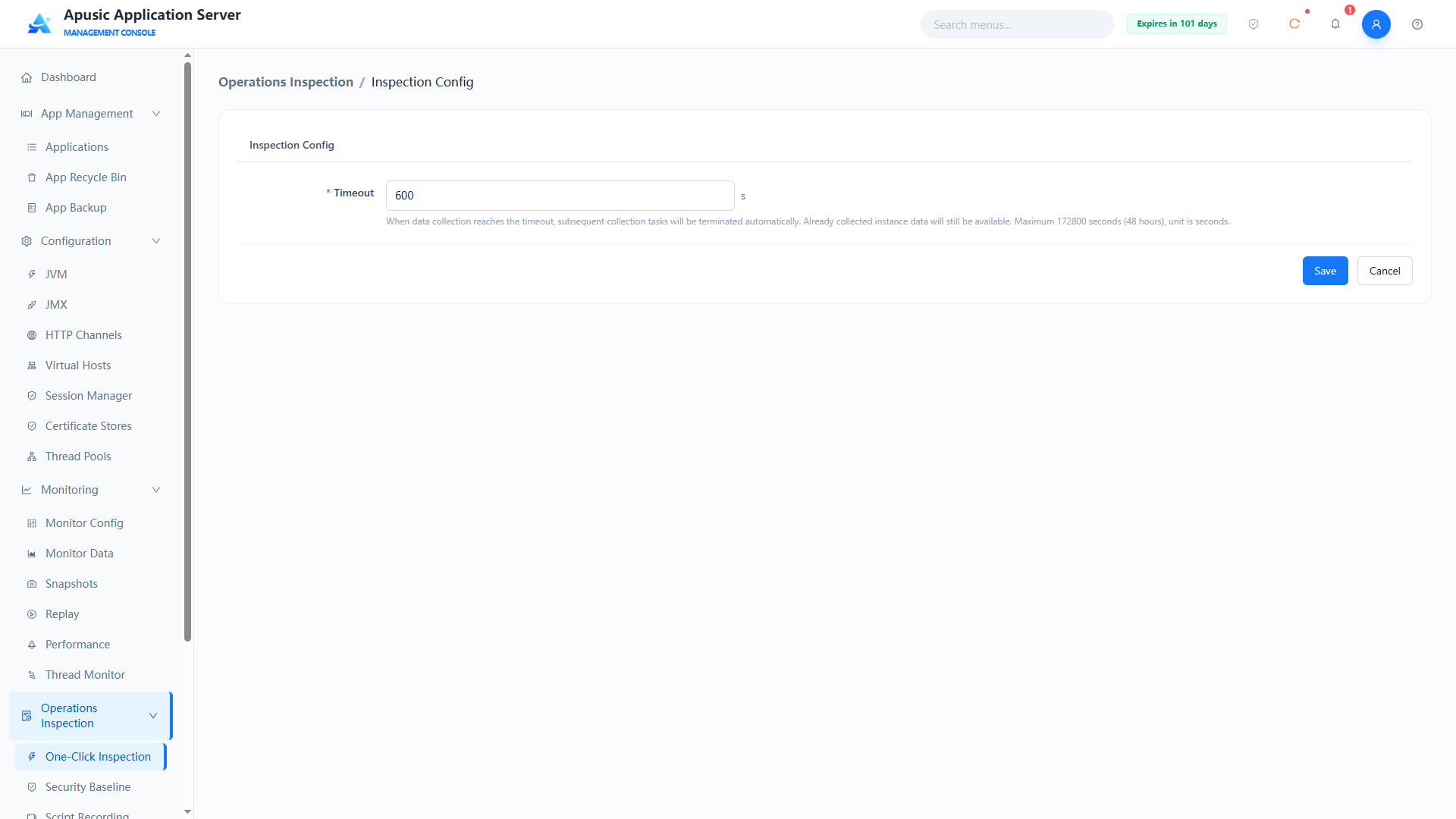Screen dimensions: 1456x819
Task: Open Applications menu item
Action: coord(91,147)
